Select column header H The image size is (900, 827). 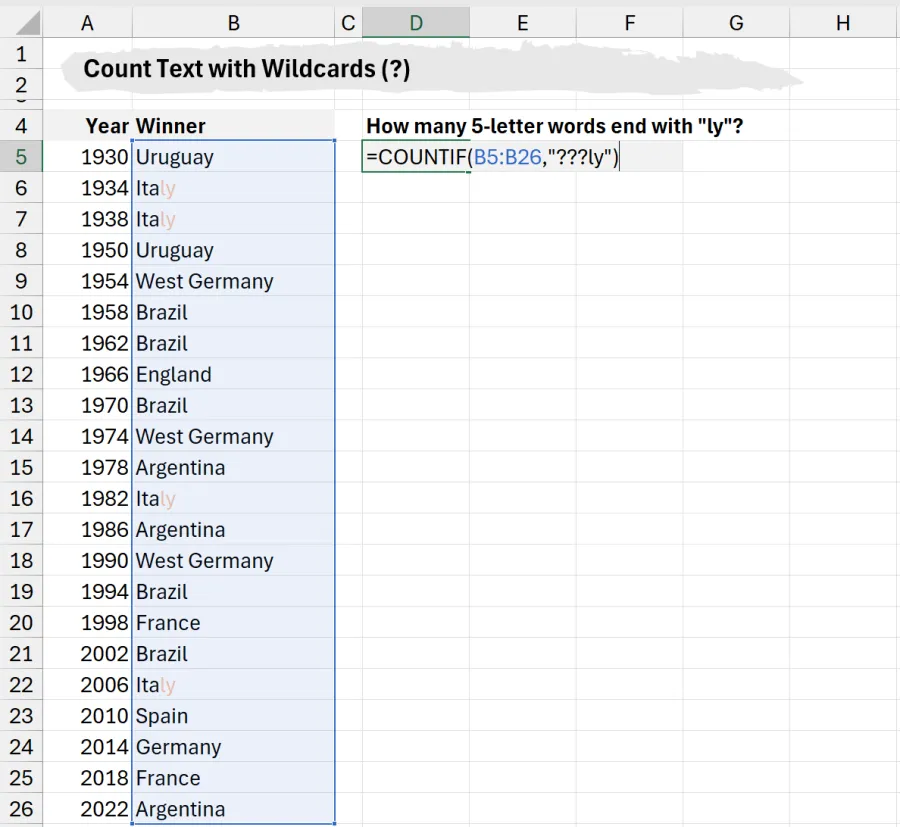point(842,21)
